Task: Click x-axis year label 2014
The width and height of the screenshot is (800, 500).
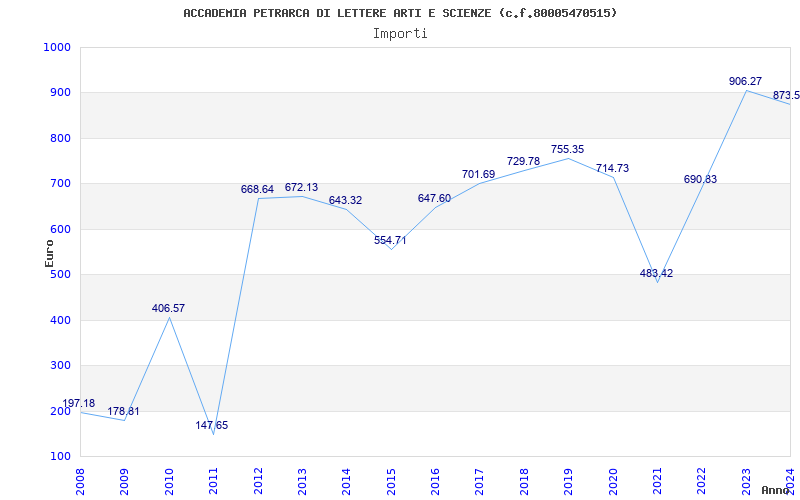Action: 346,481
